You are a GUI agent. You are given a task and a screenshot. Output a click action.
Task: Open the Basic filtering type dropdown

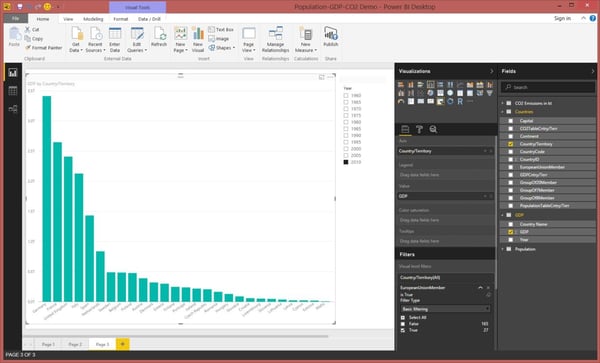click(x=445, y=309)
